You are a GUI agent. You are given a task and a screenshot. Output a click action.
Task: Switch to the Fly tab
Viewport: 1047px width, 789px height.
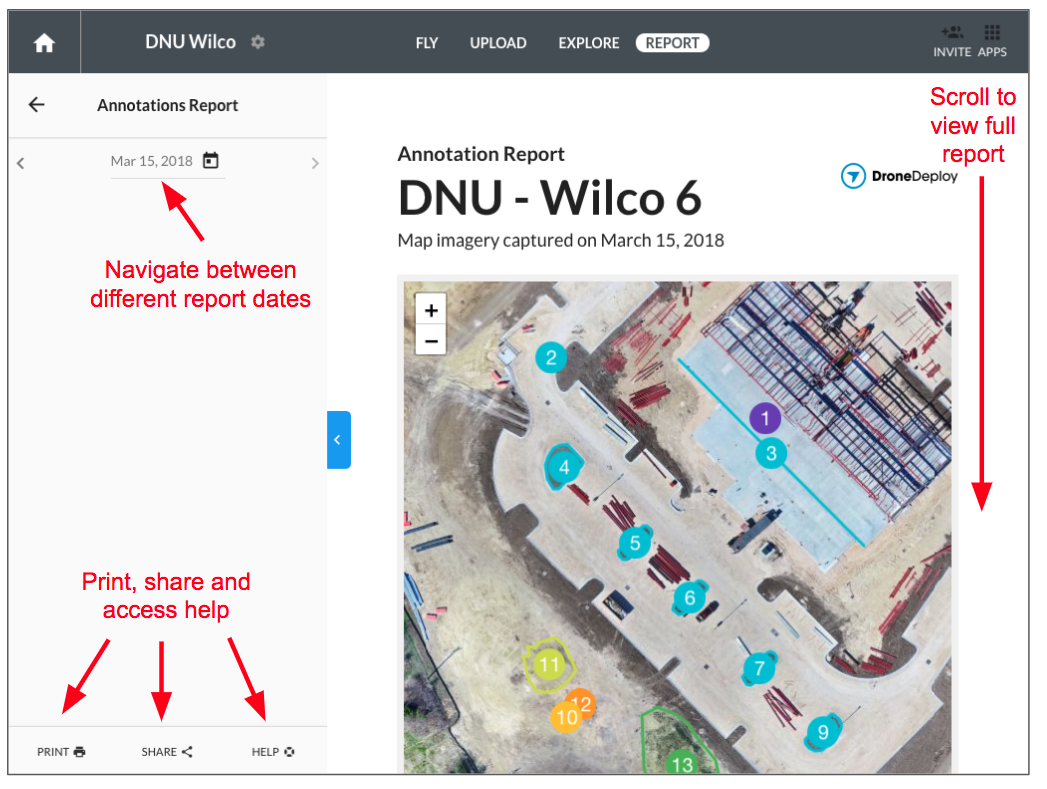(427, 43)
